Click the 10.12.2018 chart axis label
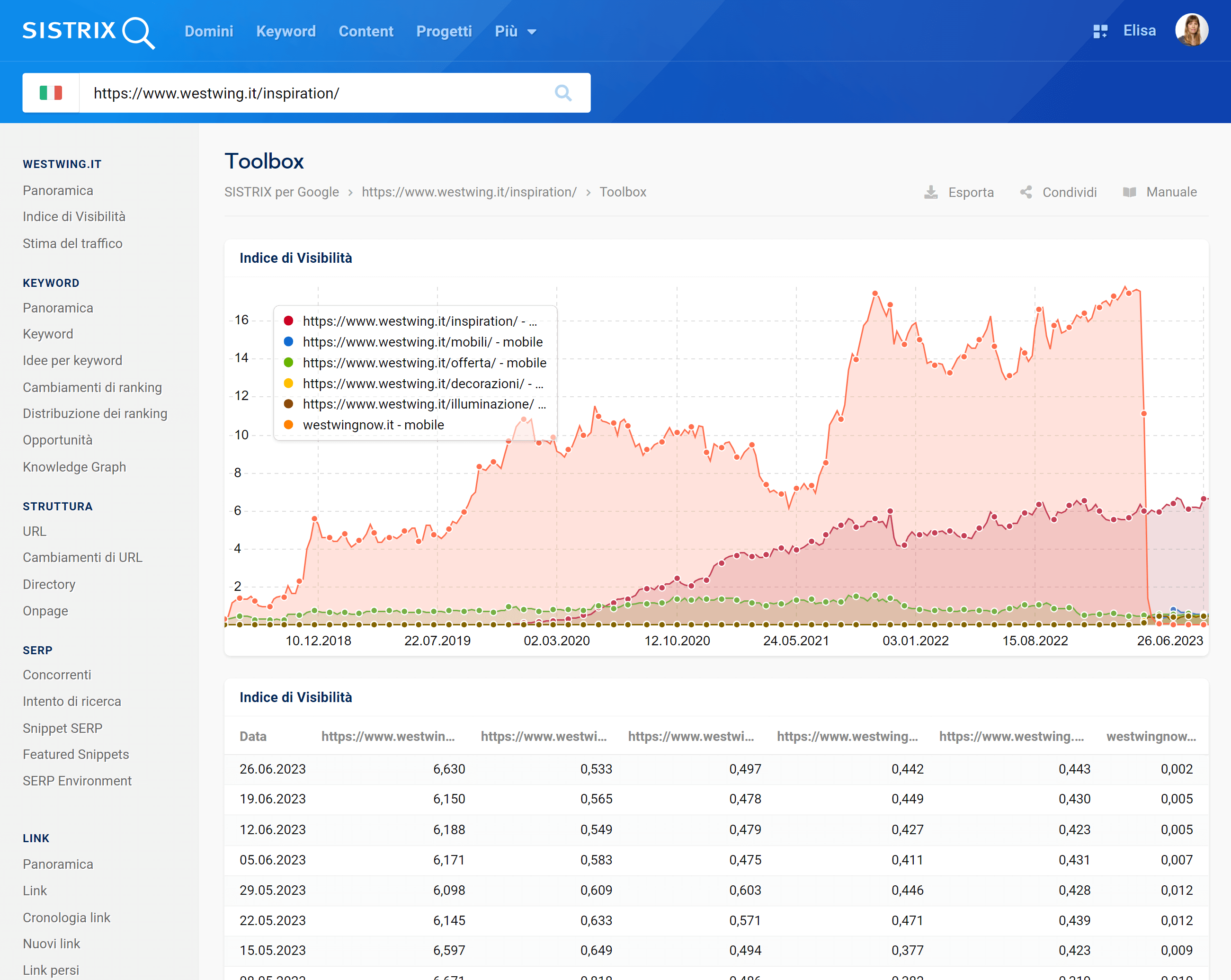This screenshot has width=1231, height=980. coord(319,641)
